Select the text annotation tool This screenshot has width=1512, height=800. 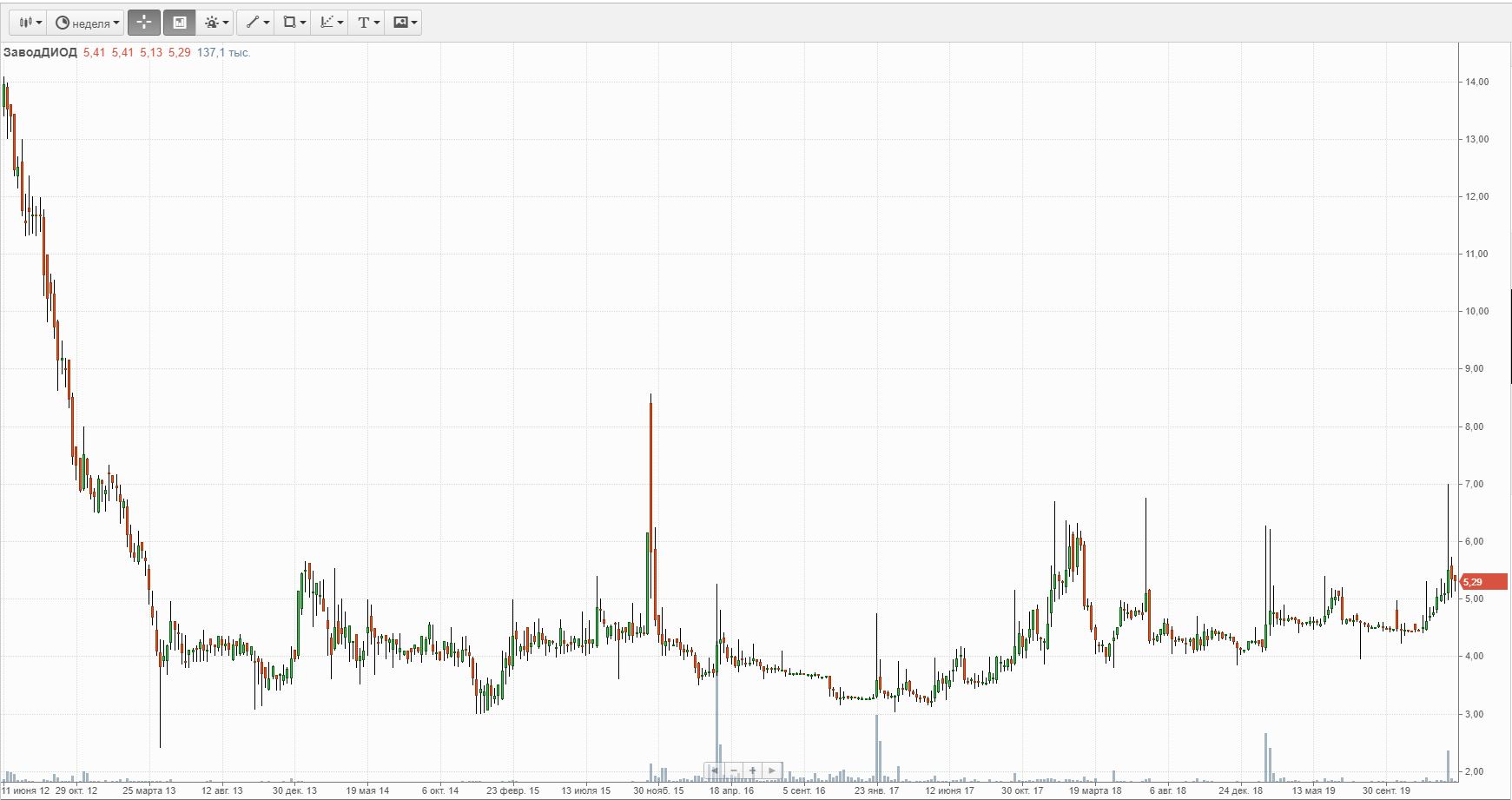tap(368, 23)
